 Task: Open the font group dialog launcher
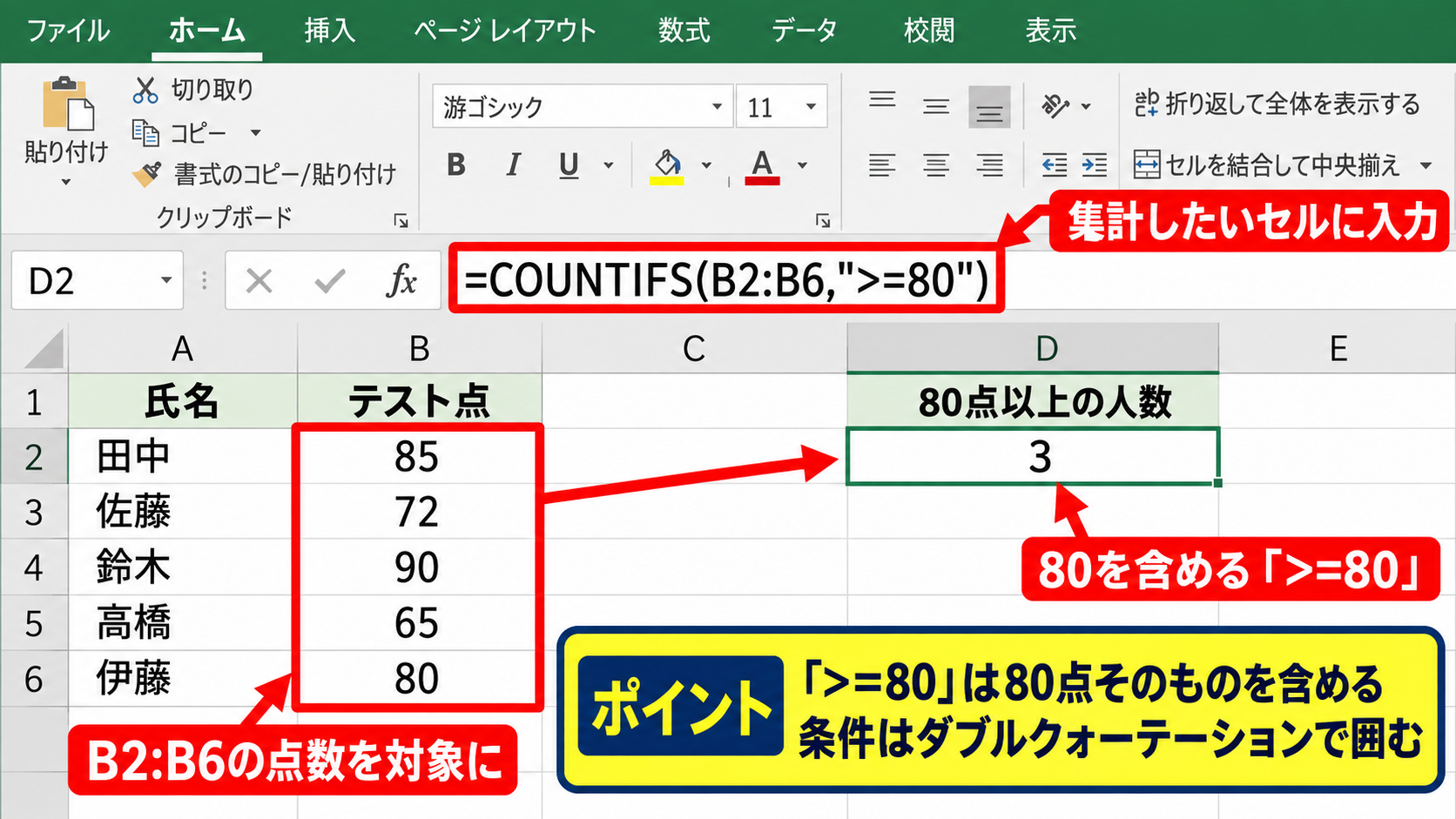pos(823,221)
